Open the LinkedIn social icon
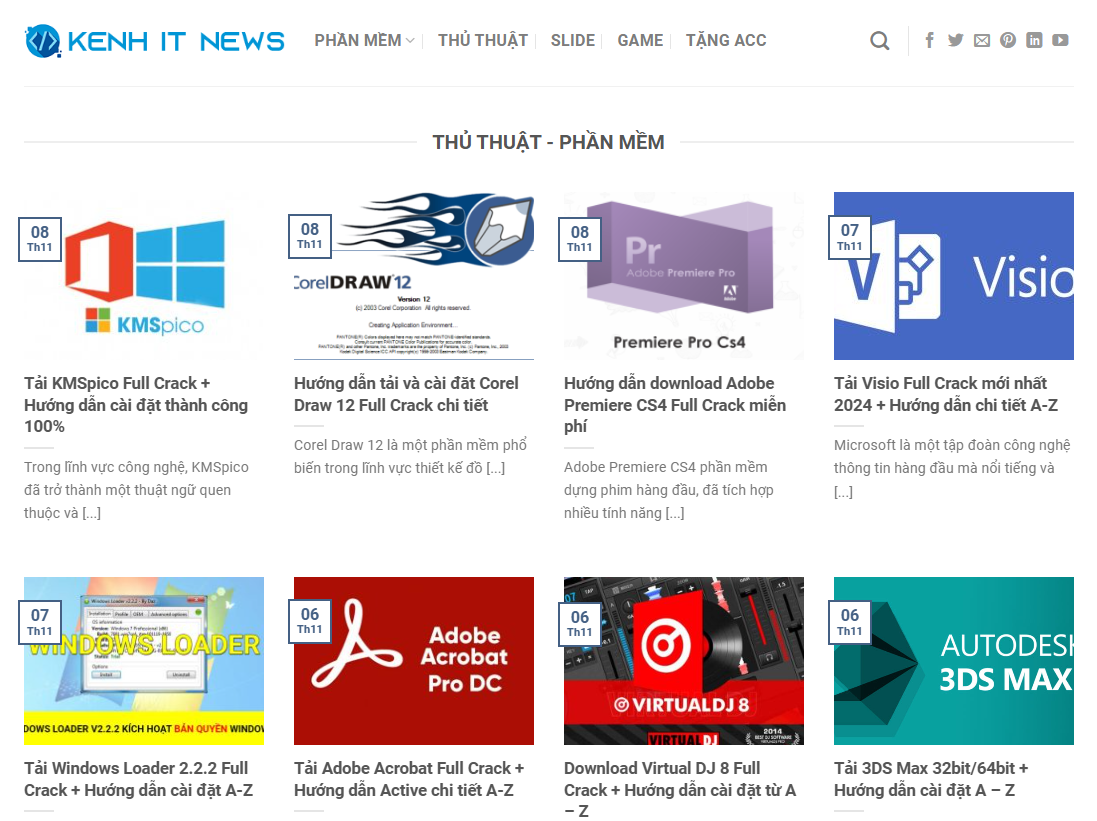Screen dimensions: 1097x821 pyautogui.click(x=1034, y=40)
